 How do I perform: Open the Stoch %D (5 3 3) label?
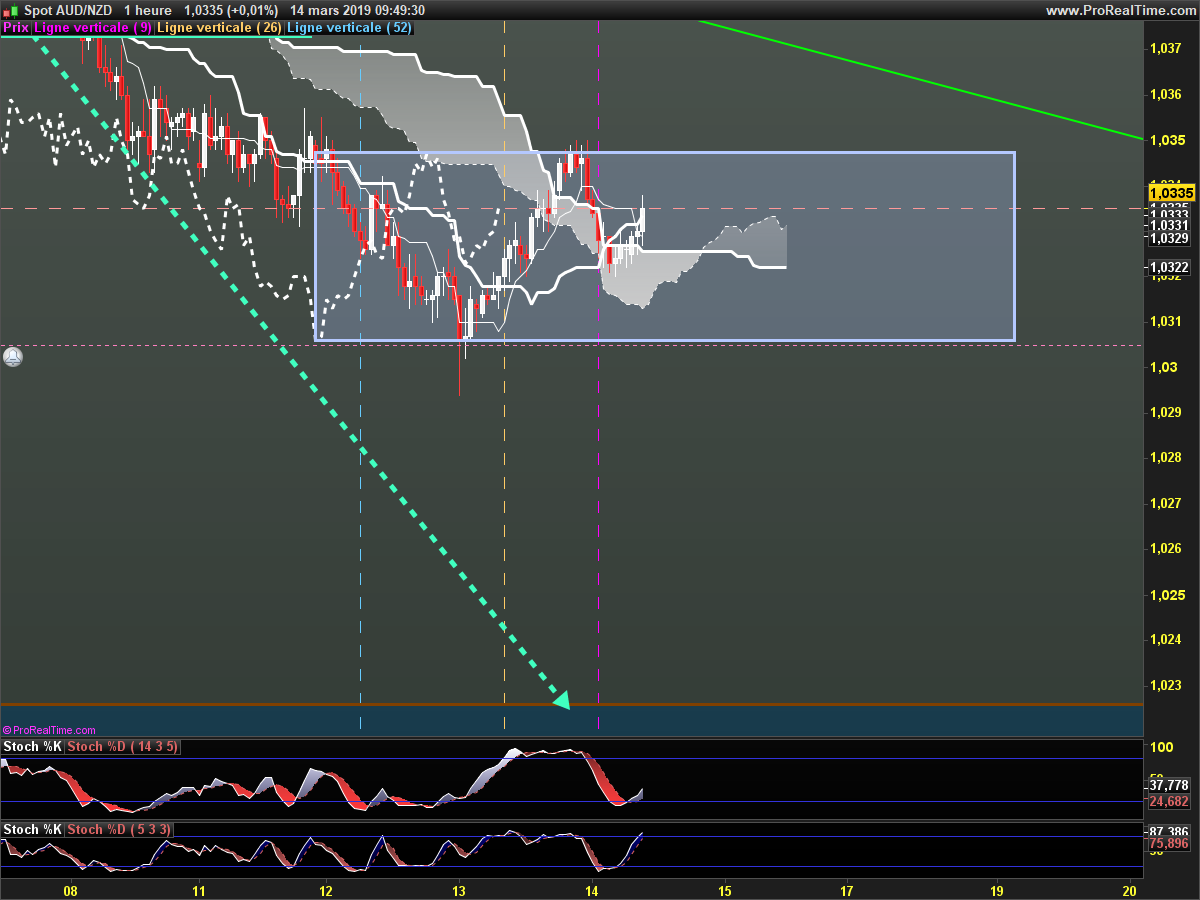click(x=119, y=830)
